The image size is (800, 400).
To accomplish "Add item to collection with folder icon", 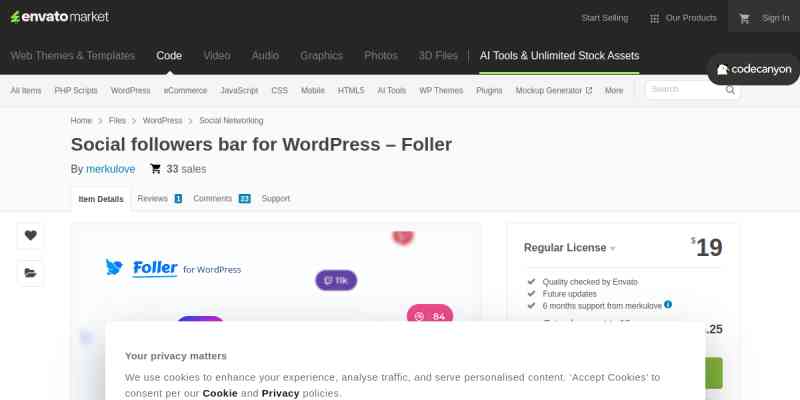I will 30,273.
